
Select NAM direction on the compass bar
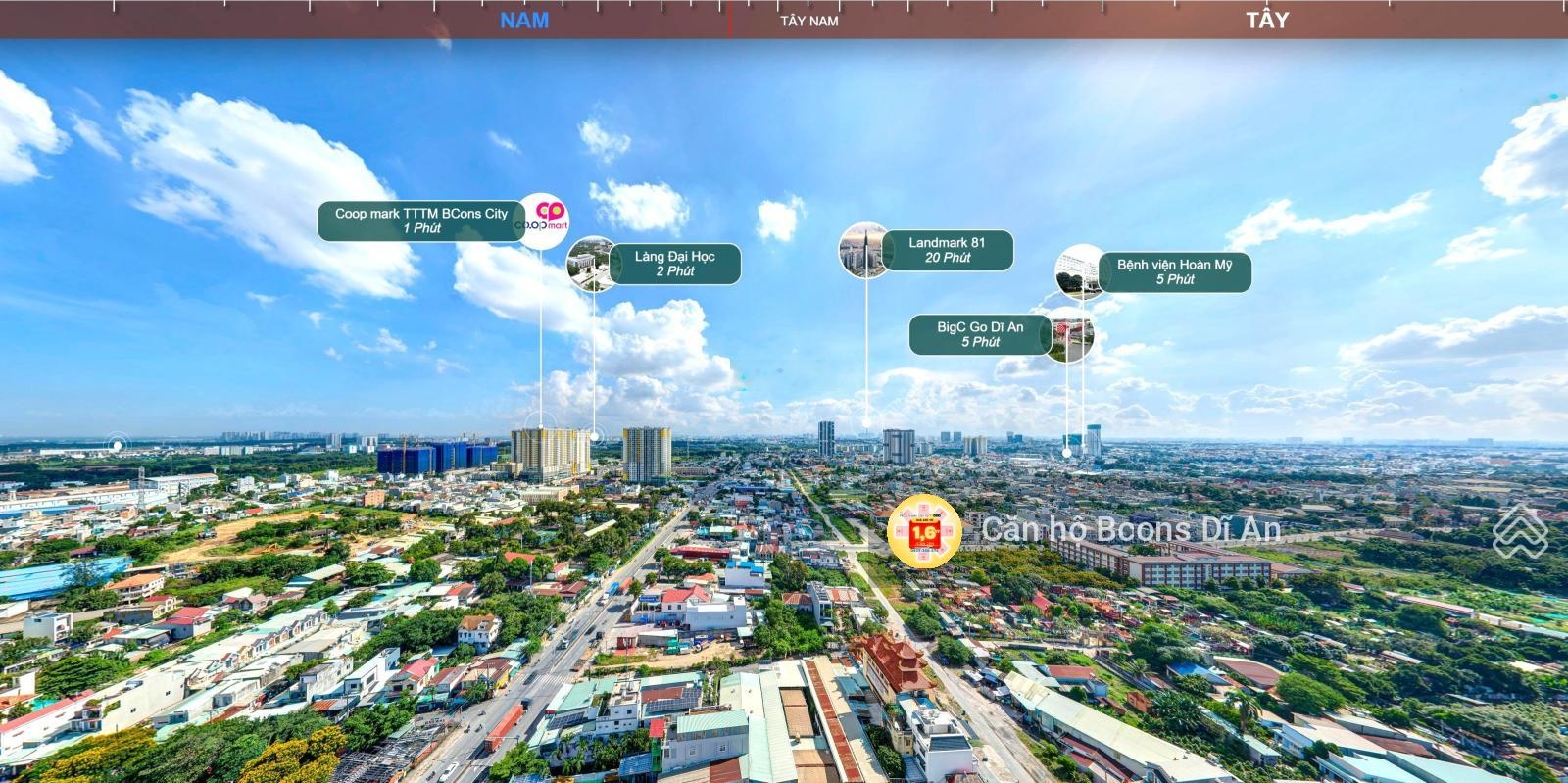pos(524,20)
